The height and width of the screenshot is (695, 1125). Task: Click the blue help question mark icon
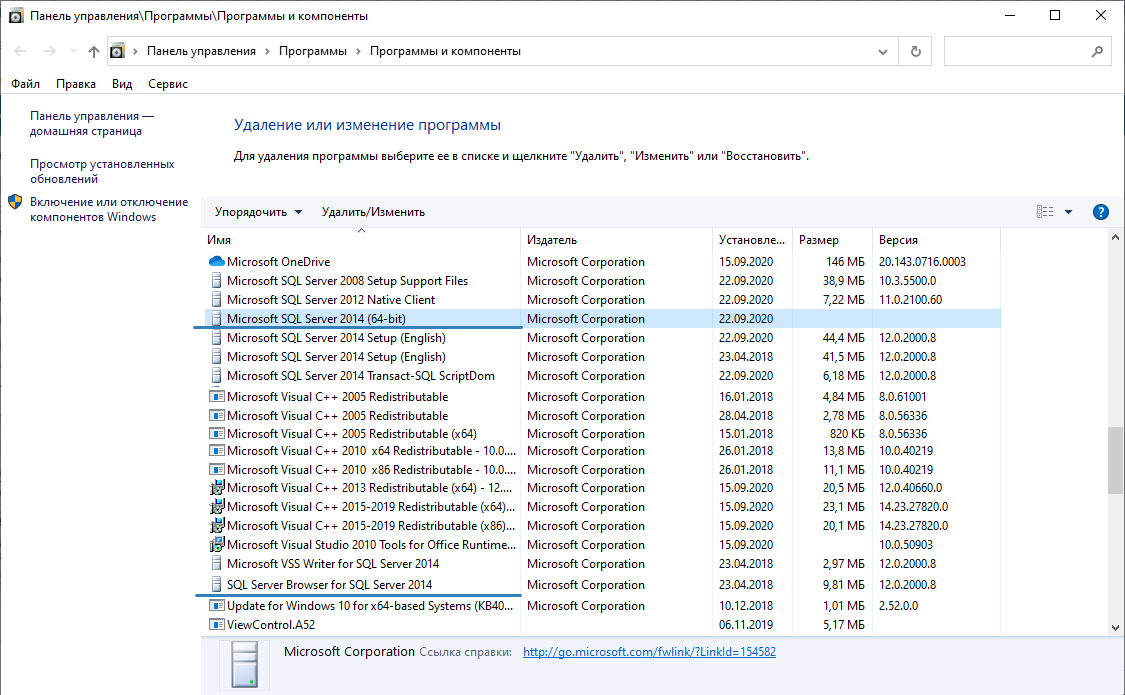[x=1101, y=212]
